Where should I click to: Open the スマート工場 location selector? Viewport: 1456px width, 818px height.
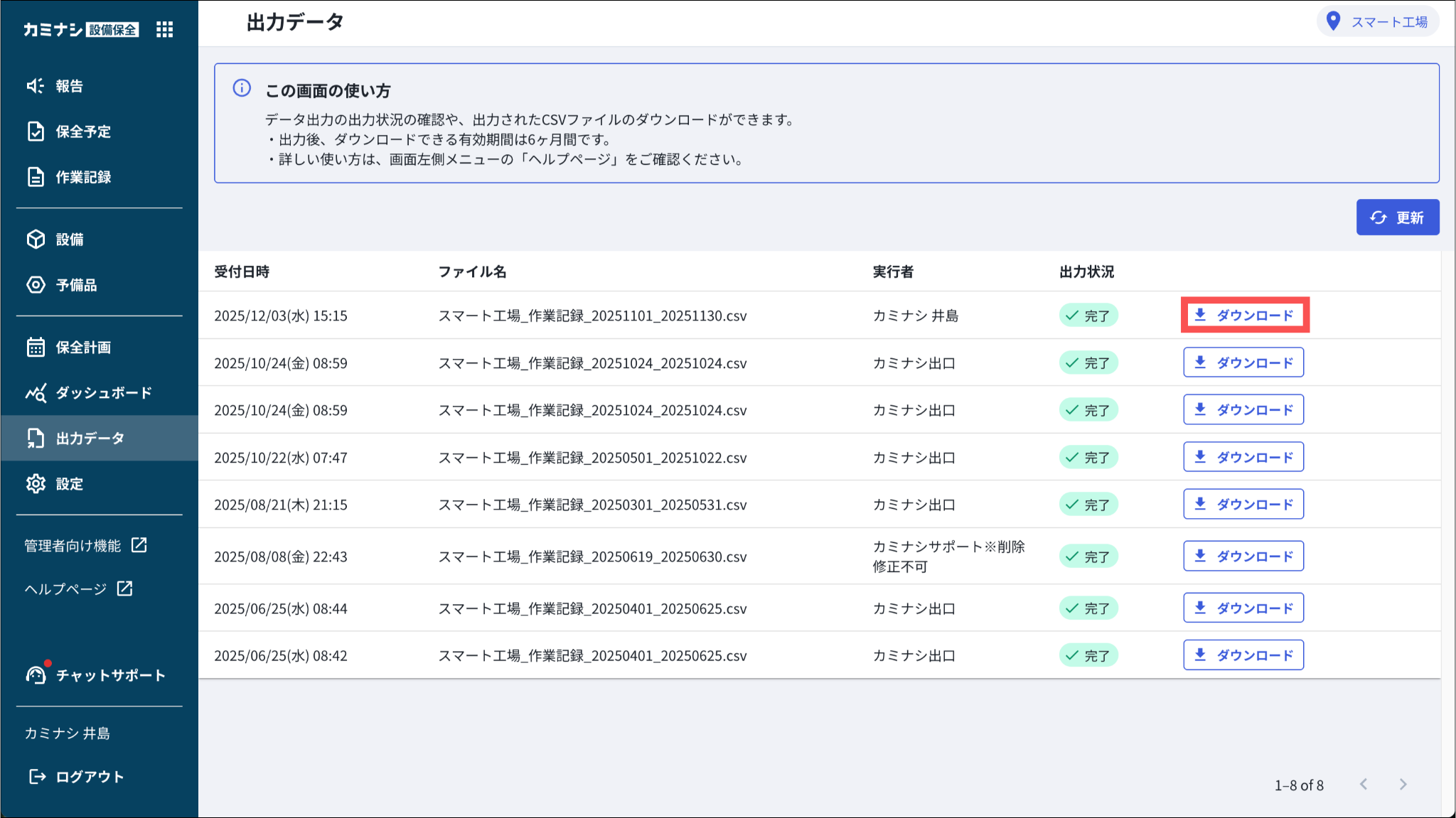1378,22
